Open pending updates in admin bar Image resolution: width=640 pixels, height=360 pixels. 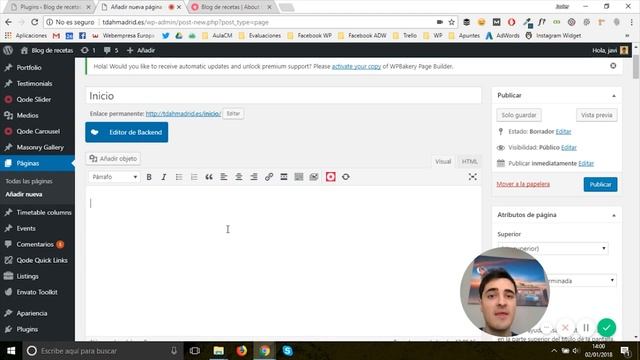point(88,50)
